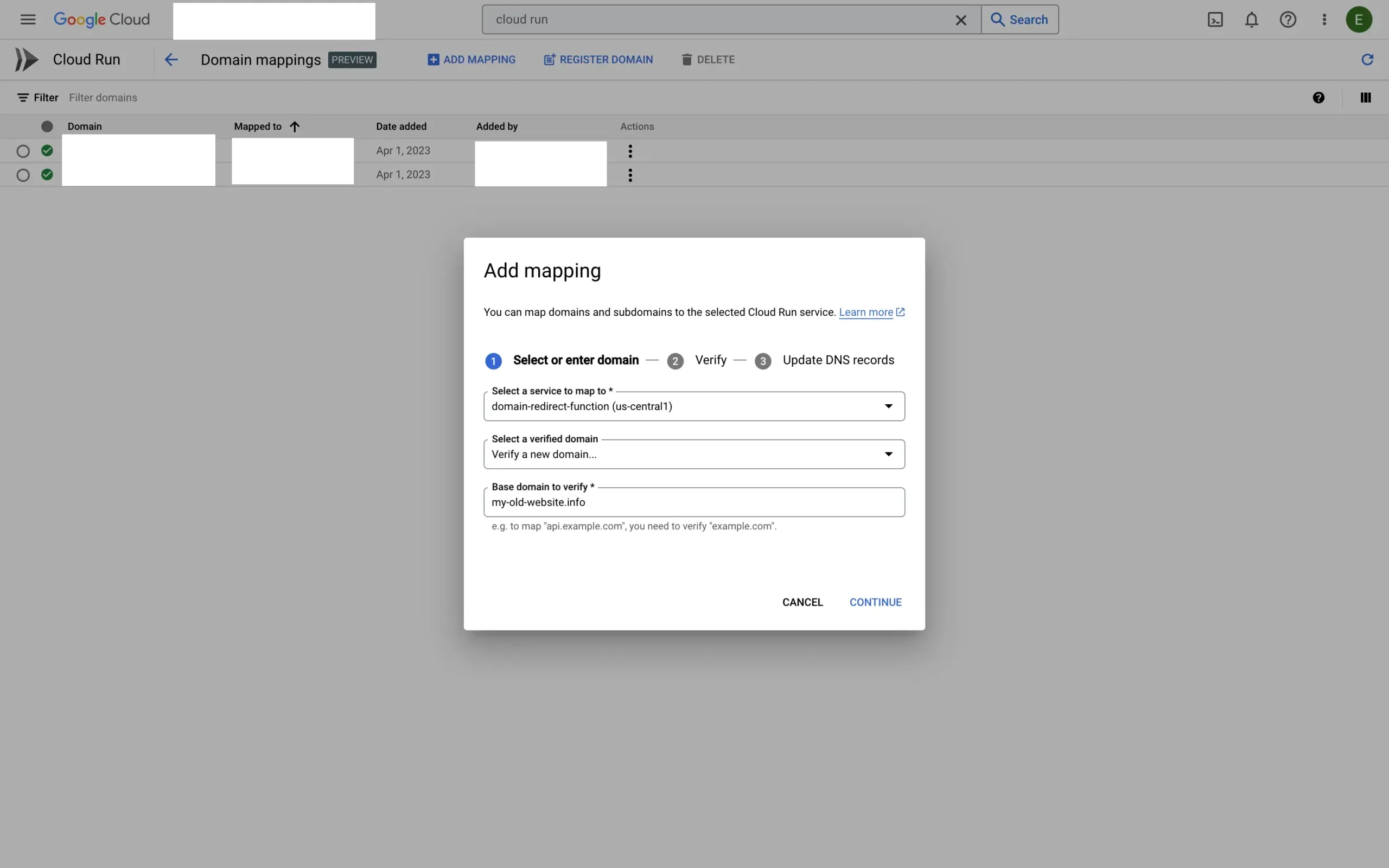The height and width of the screenshot is (868, 1389).
Task: Open the help question mark menu
Action: point(1288,19)
